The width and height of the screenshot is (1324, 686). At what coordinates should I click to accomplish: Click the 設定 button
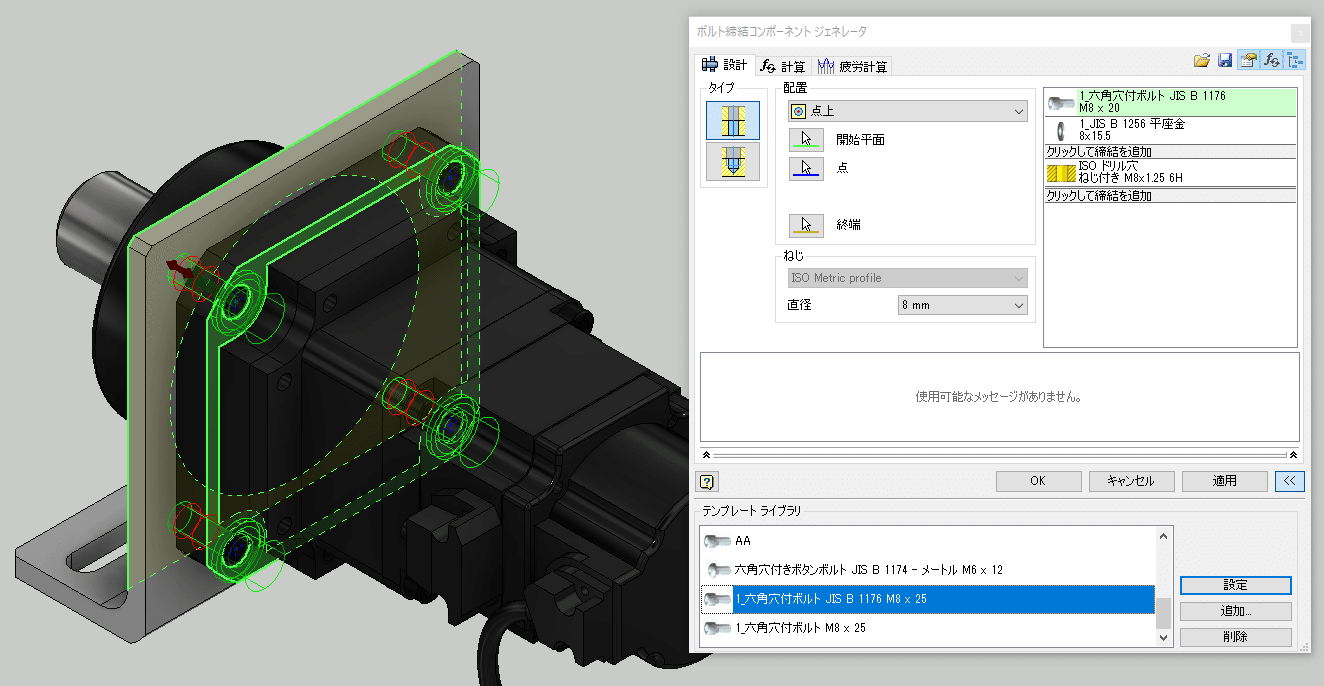click(x=1236, y=585)
